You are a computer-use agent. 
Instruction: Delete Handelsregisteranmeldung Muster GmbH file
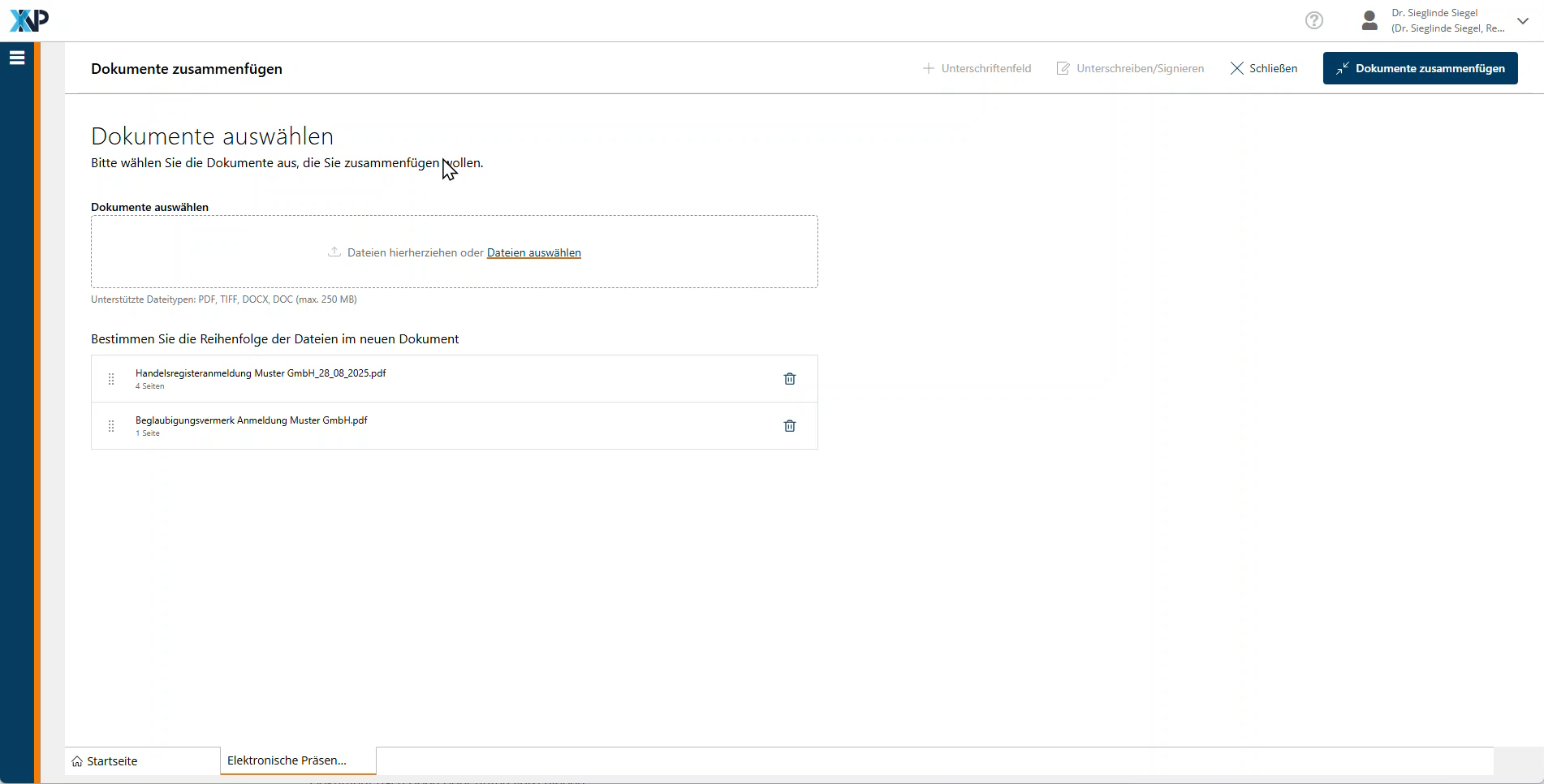pos(789,379)
